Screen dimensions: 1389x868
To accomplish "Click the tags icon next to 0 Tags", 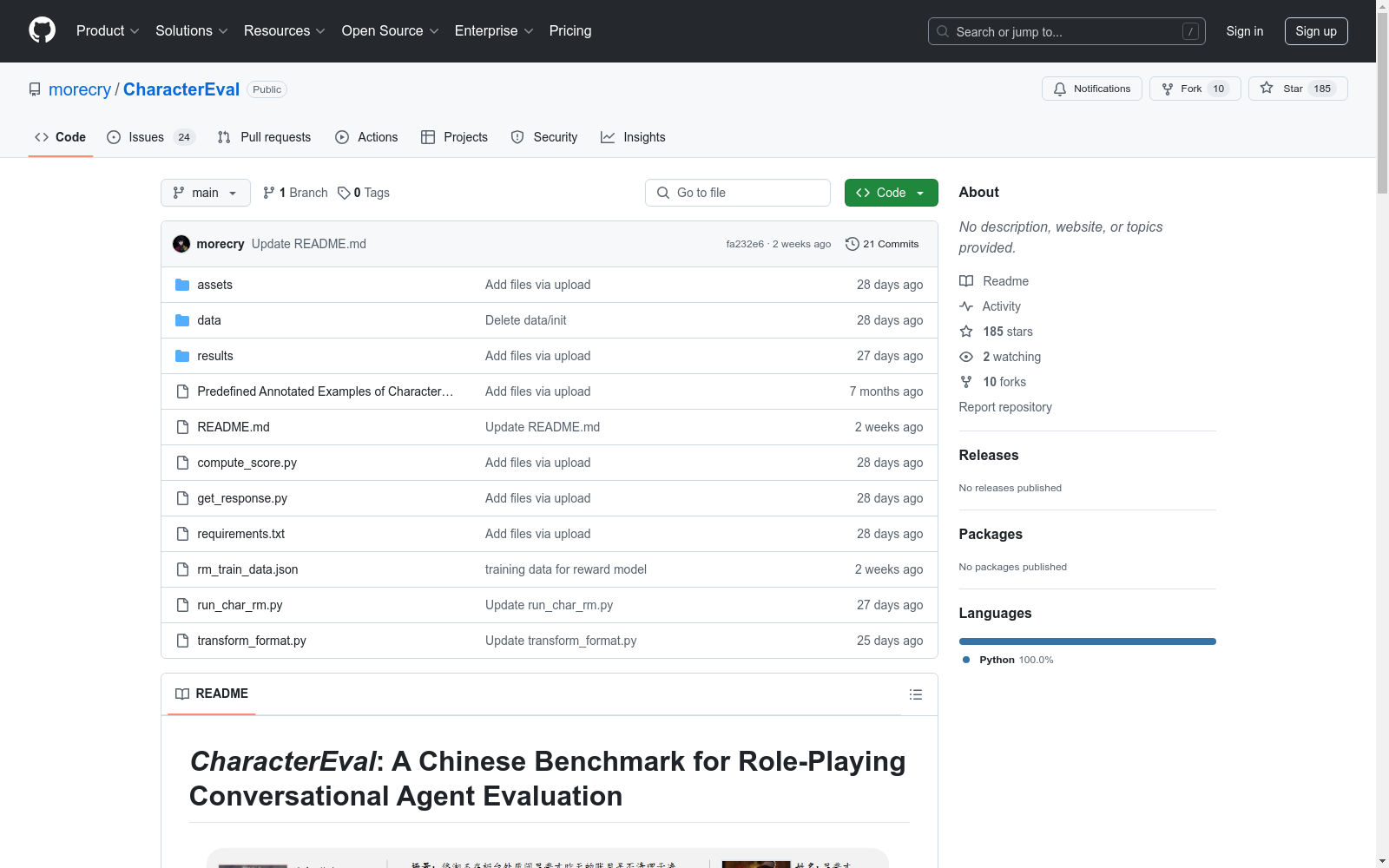I will [344, 193].
